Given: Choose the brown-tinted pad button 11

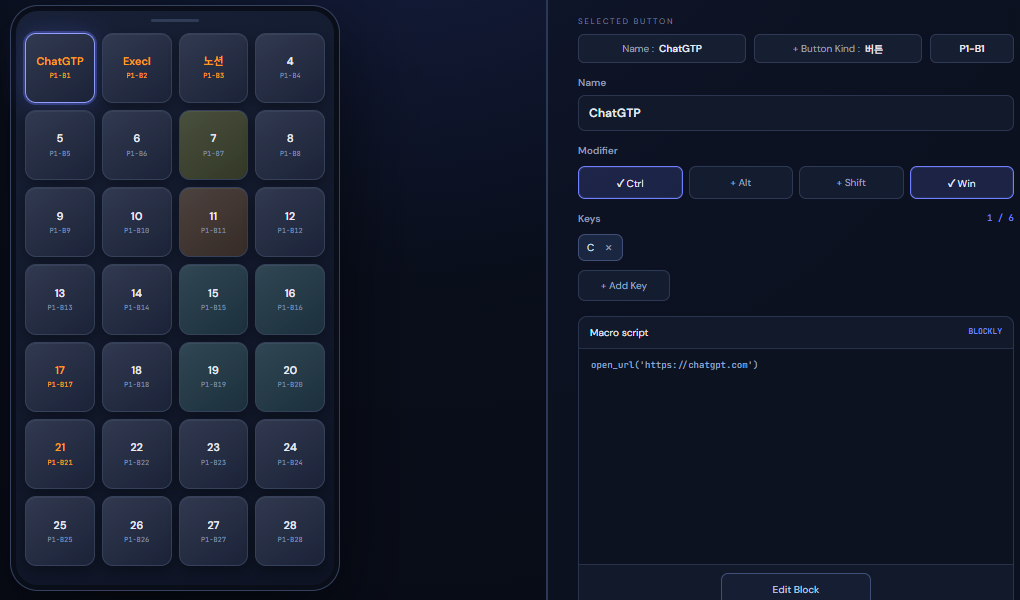Looking at the screenshot, I should point(213,223).
